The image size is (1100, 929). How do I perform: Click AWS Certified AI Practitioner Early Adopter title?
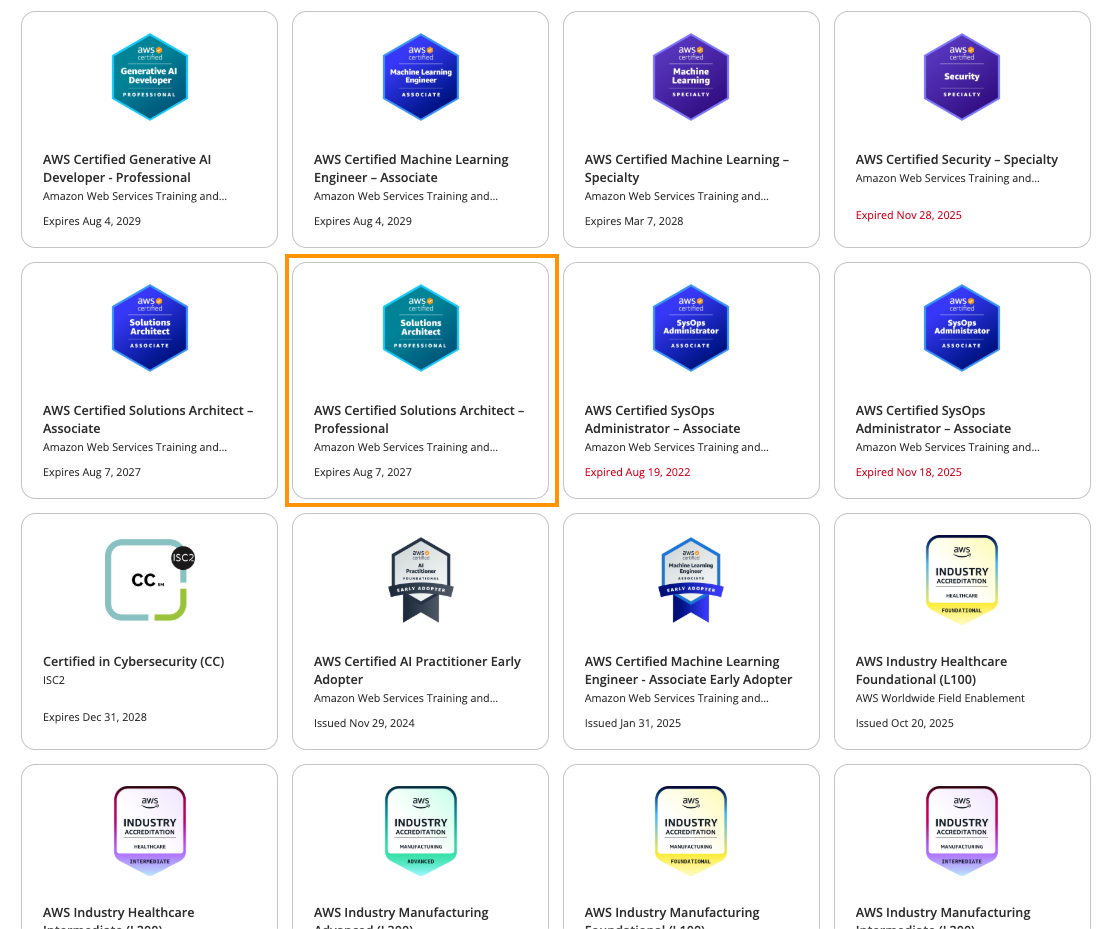point(417,670)
